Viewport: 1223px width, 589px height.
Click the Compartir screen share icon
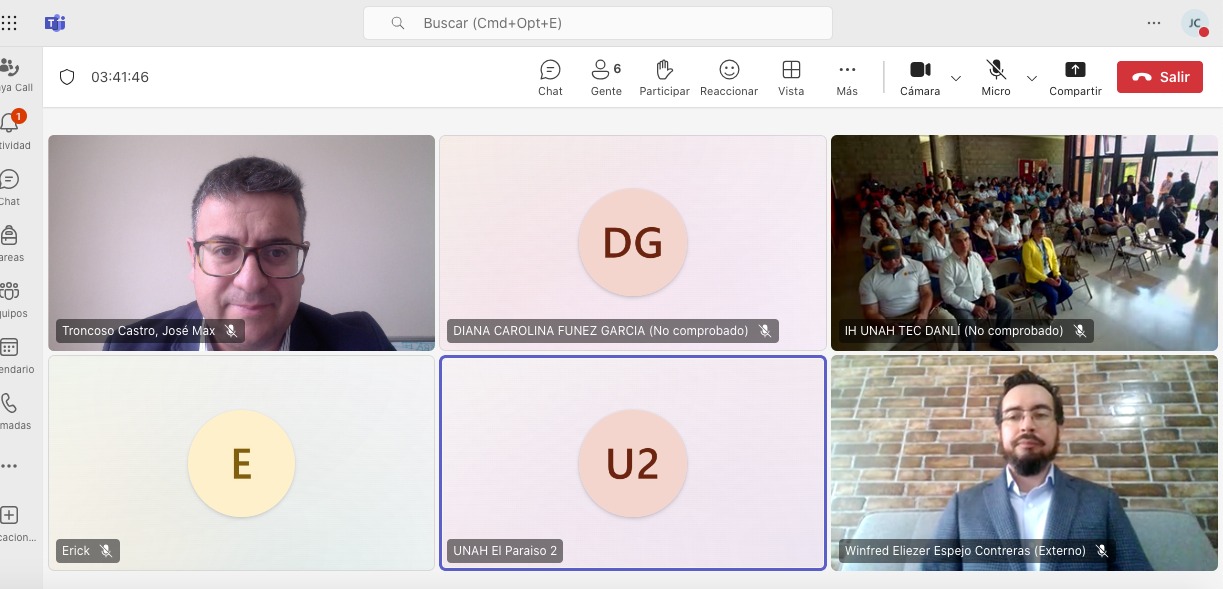point(1075,77)
